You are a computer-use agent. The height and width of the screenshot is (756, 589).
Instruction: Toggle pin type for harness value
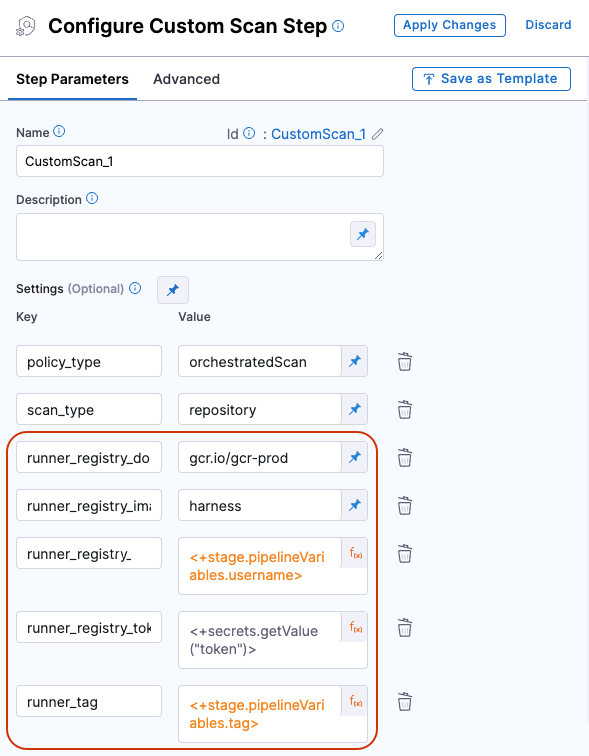click(x=355, y=505)
